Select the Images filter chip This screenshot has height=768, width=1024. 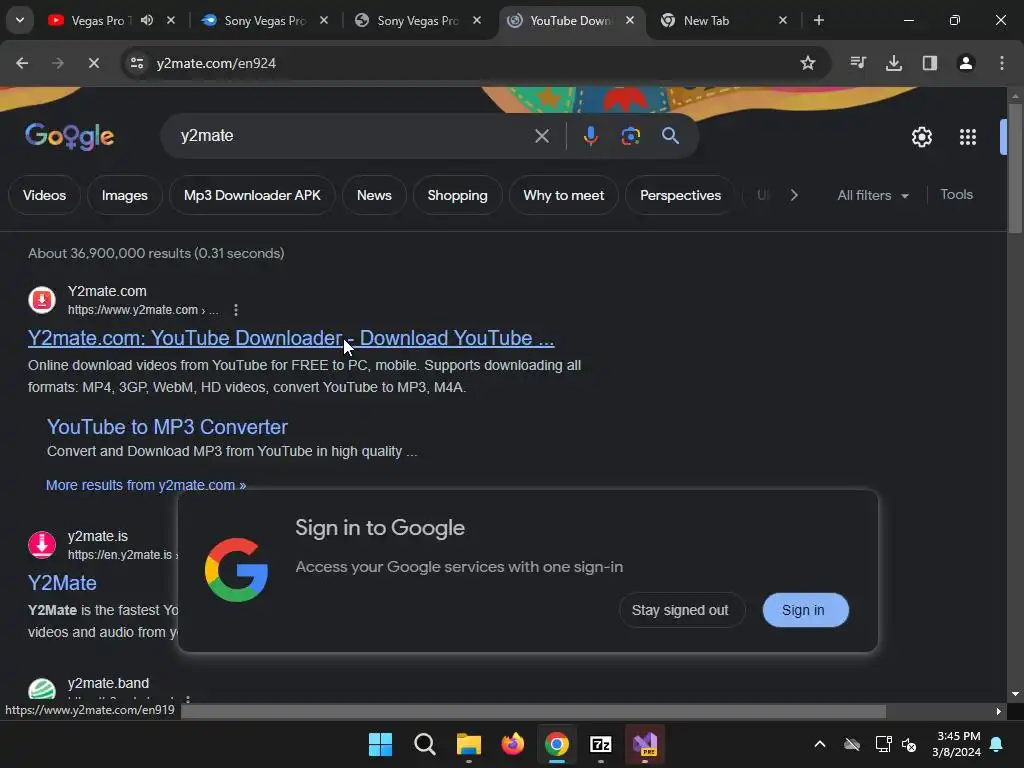point(125,195)
